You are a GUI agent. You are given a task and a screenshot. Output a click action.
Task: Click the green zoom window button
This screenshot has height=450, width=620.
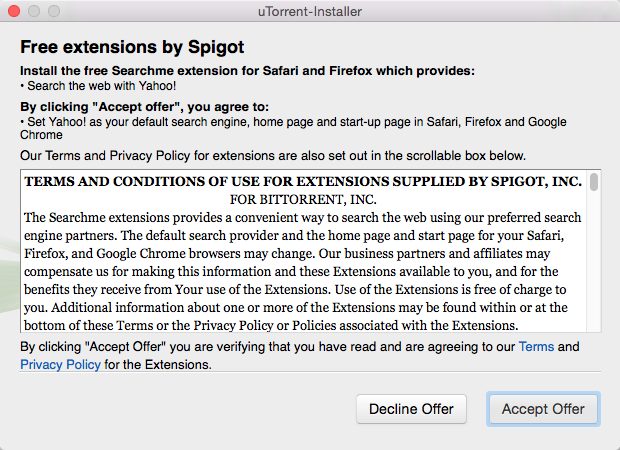[54, 10]
